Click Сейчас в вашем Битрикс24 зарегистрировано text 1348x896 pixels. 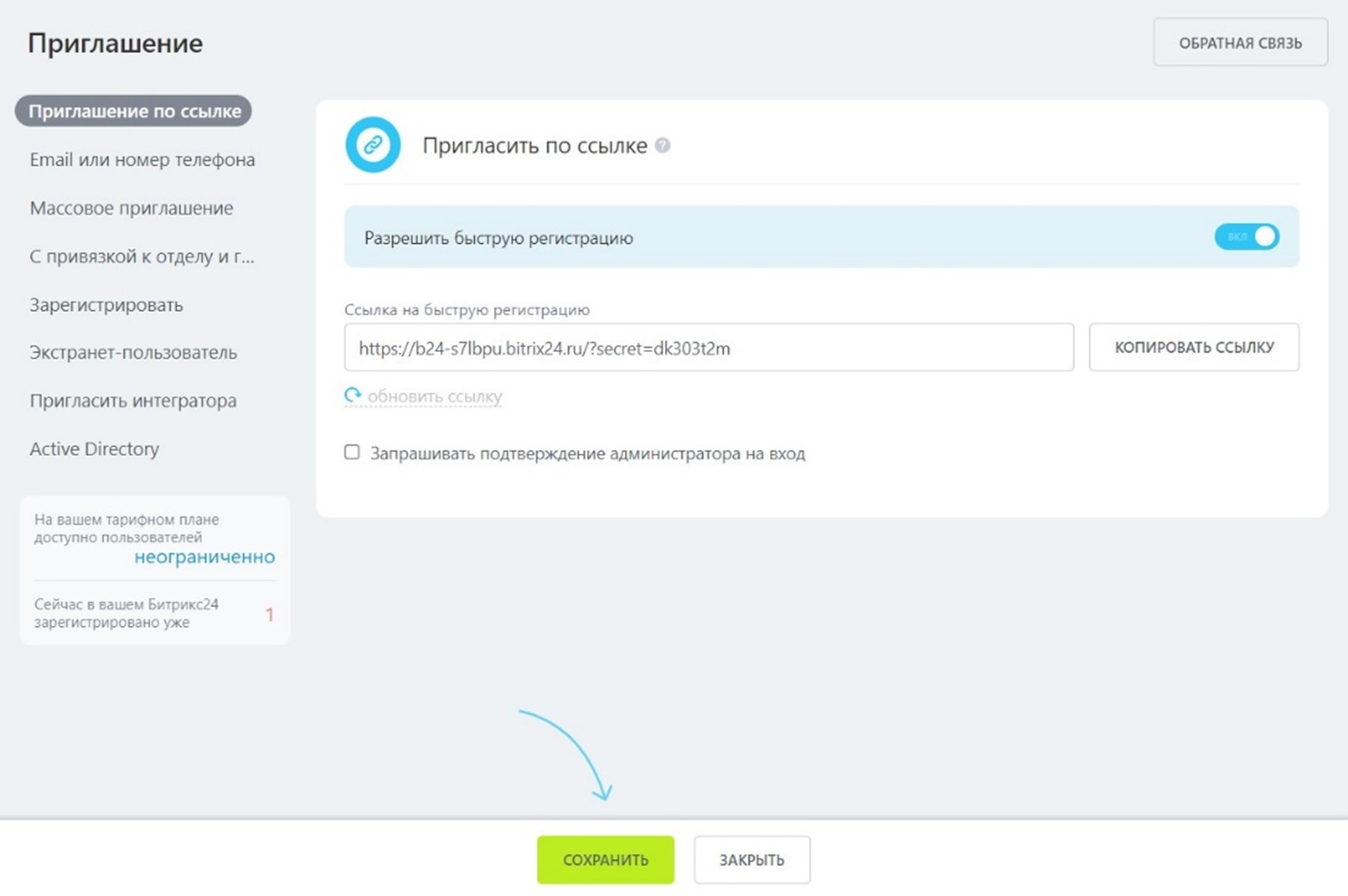pos(127,614)
